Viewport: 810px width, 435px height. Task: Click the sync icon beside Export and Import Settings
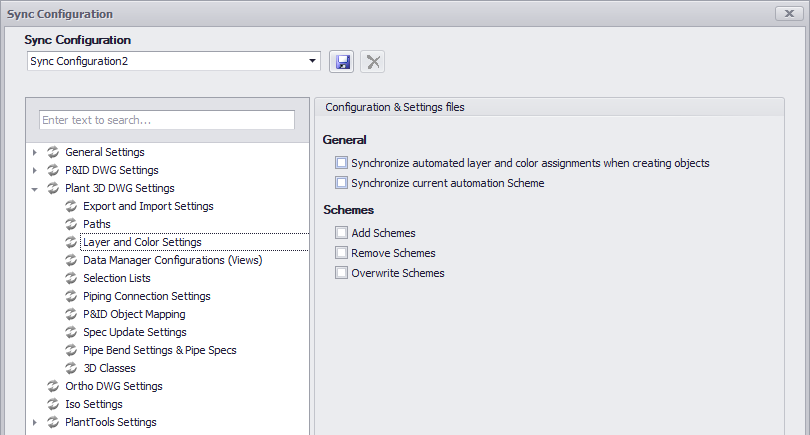pyautogui.click(x=71, y=206)
